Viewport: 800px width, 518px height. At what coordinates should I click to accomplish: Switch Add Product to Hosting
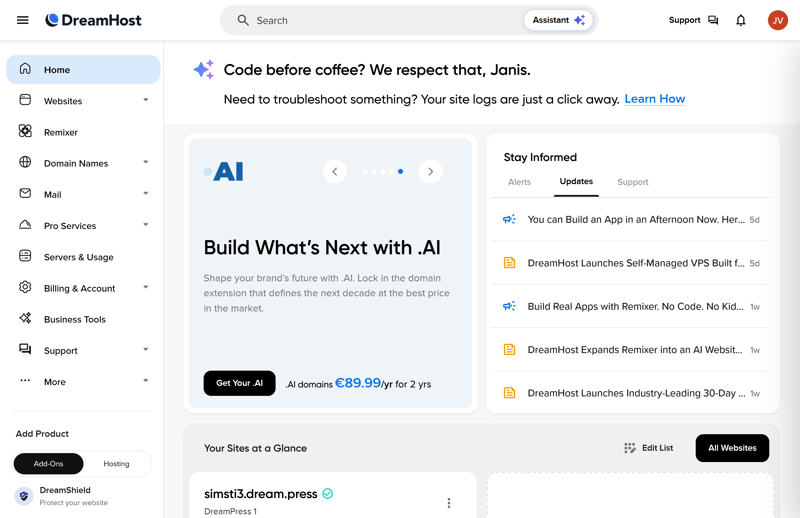[116, 464]
